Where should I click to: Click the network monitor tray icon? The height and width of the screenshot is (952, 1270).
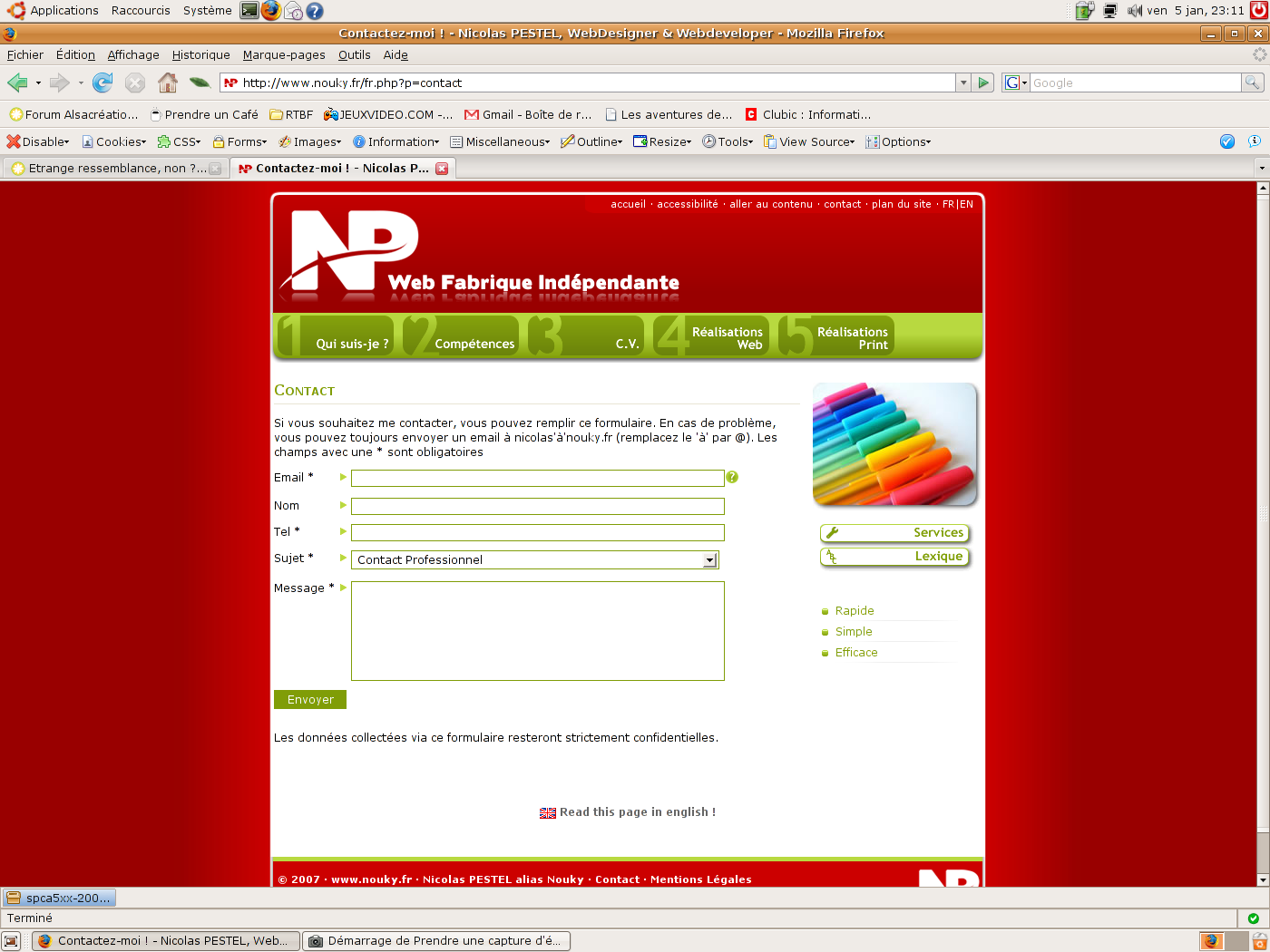pos(1109,11)
